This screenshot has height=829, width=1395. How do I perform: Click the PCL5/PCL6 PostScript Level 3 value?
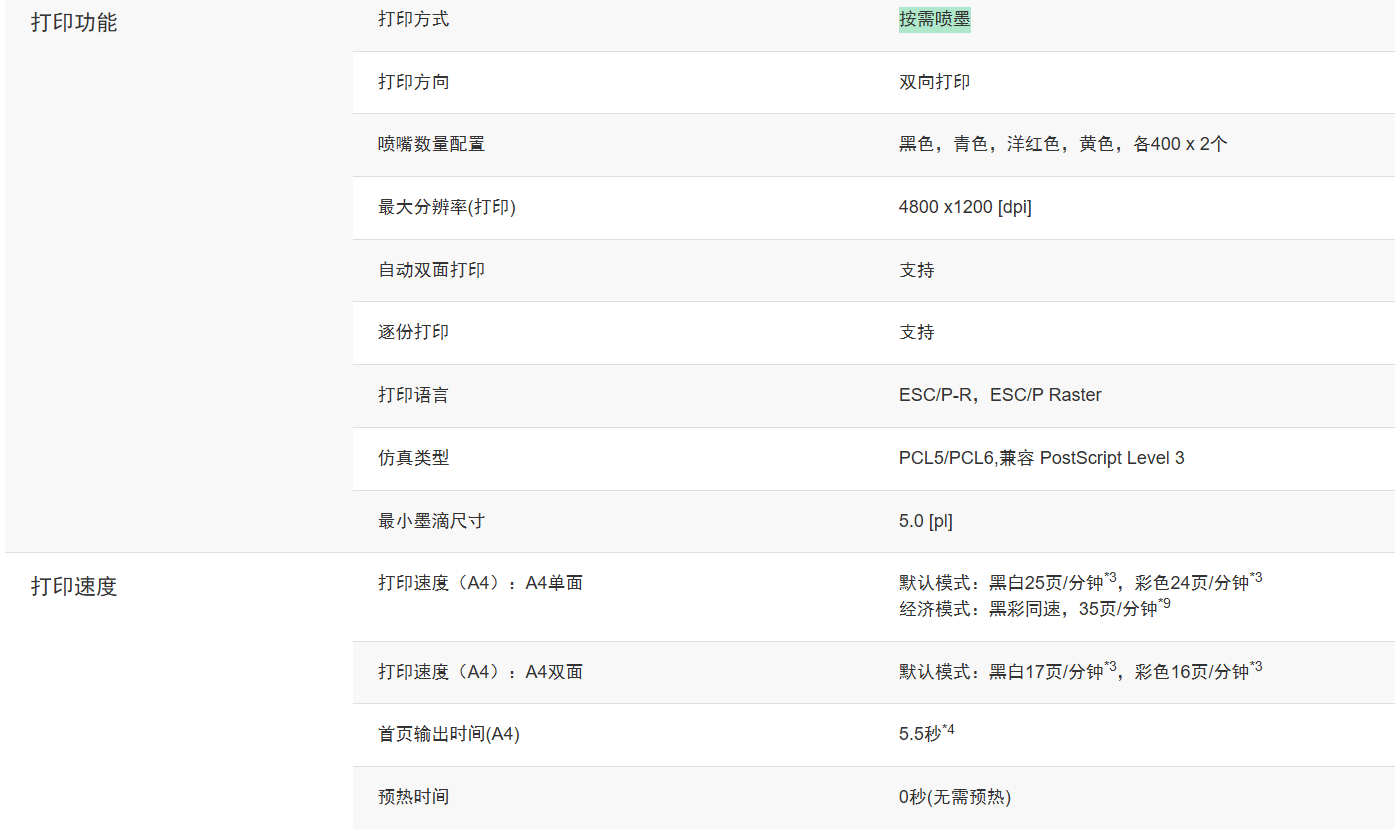pos(1041,458)
